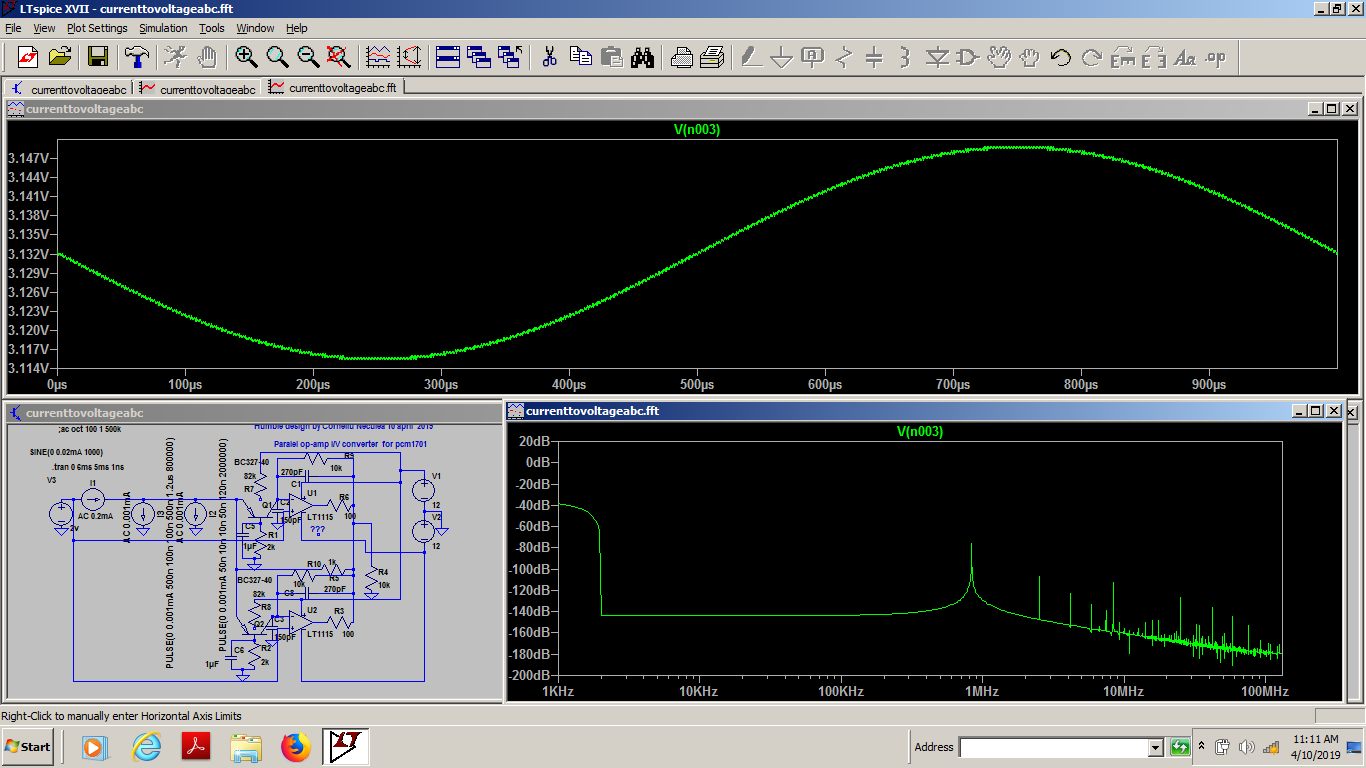Switch to the first currenttovoltageabc schematic tab
Image resolution: width=1366 pixels, height=768 pixels.
(x=69, y=88)
